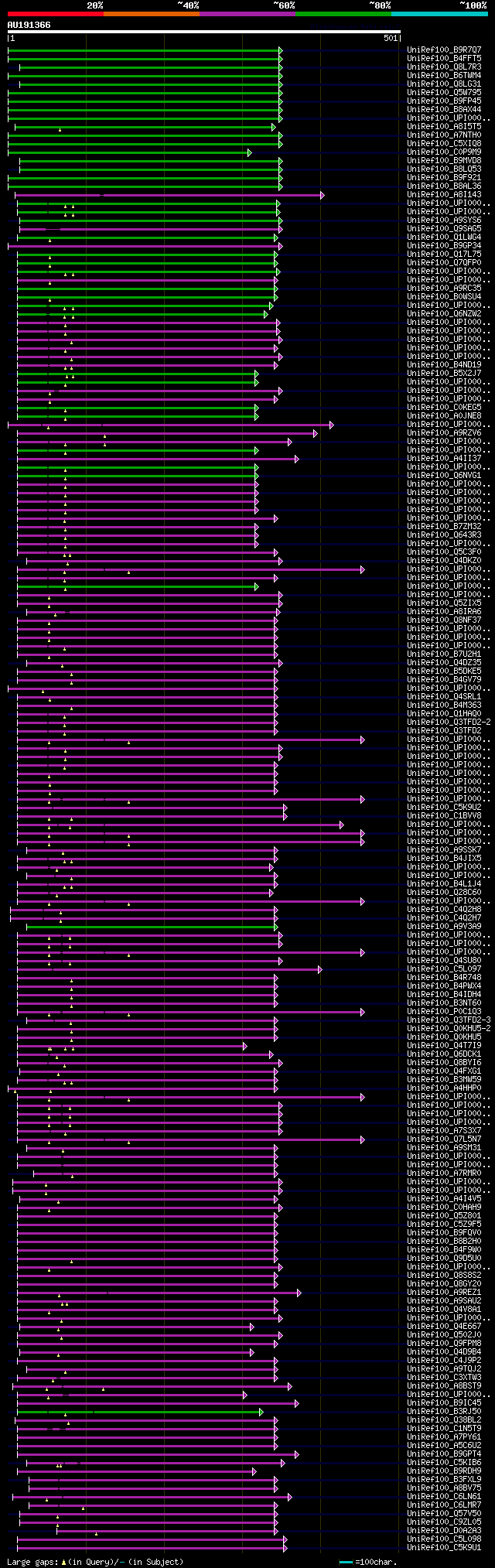Select the UniRef100_Q0KHU5-2 label

point(449,1029)
